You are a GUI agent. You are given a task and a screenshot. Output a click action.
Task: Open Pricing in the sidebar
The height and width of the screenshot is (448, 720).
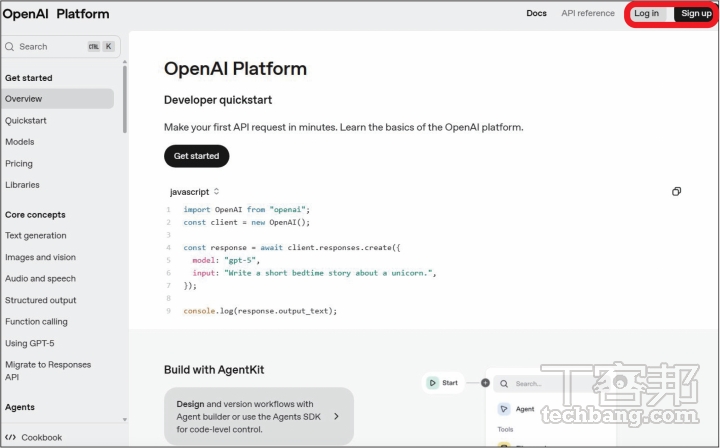(x=19, y=163)
